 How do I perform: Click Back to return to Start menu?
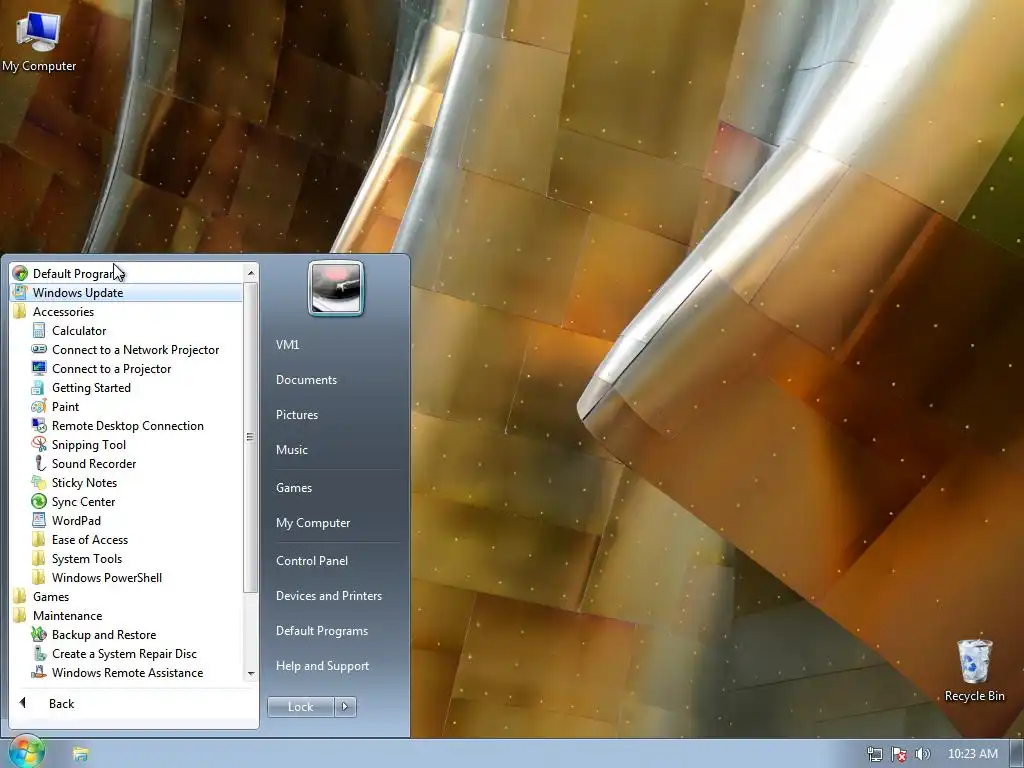[x=61, y=703]
